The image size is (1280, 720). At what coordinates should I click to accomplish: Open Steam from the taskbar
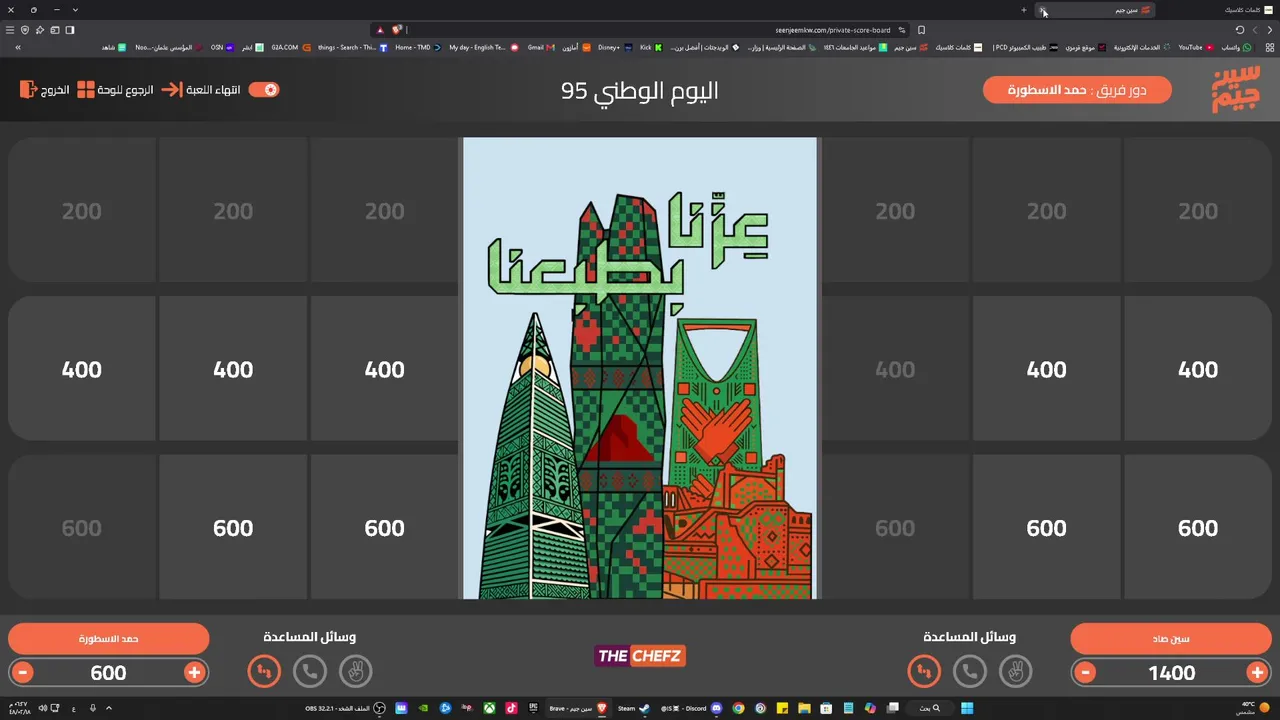[634, 708]
